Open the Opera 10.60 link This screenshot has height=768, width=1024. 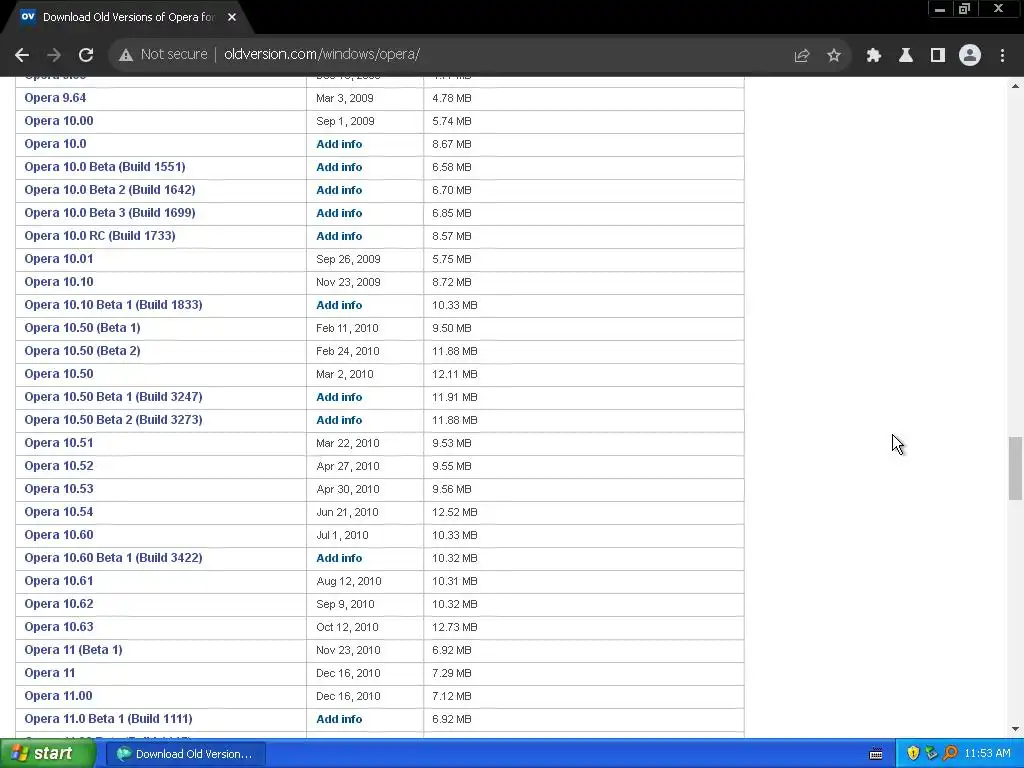point(59,535)
